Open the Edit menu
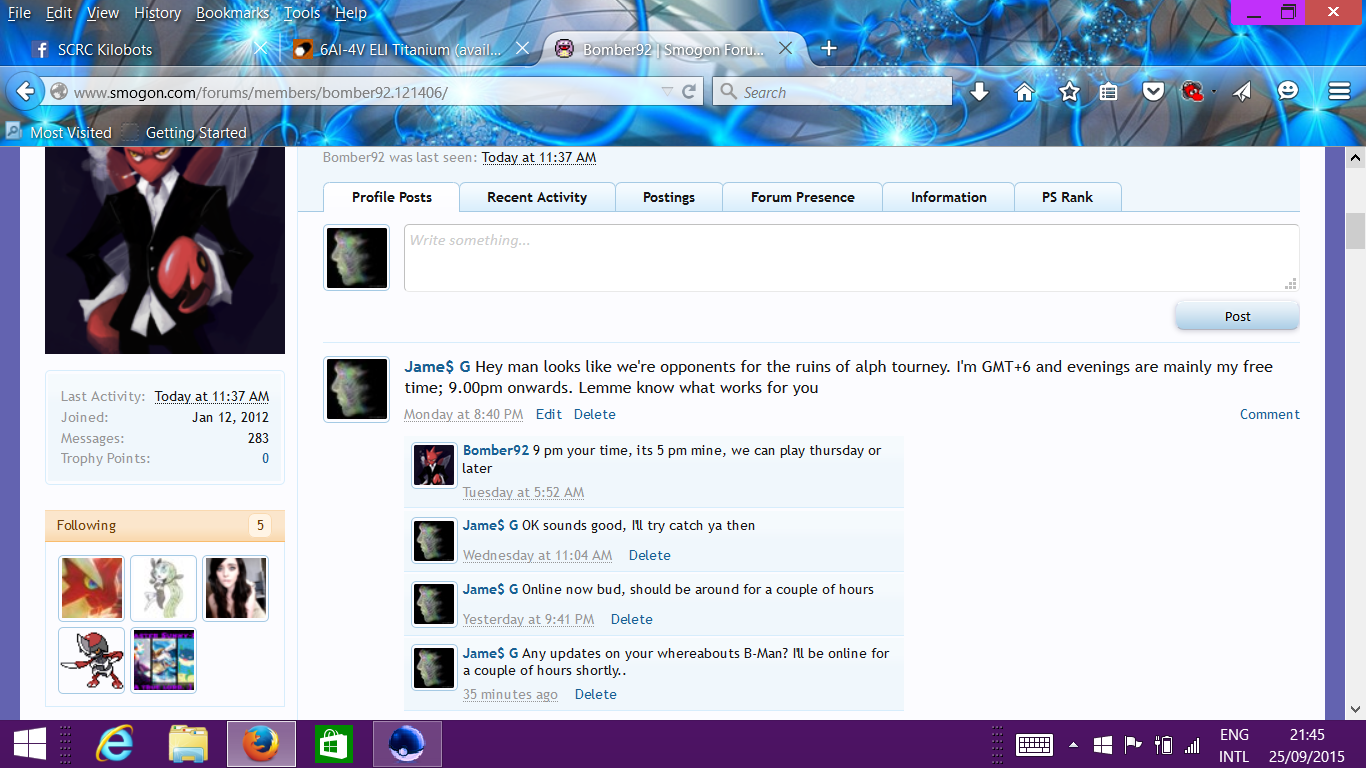The image size is (1366, 768). [59, 13]
